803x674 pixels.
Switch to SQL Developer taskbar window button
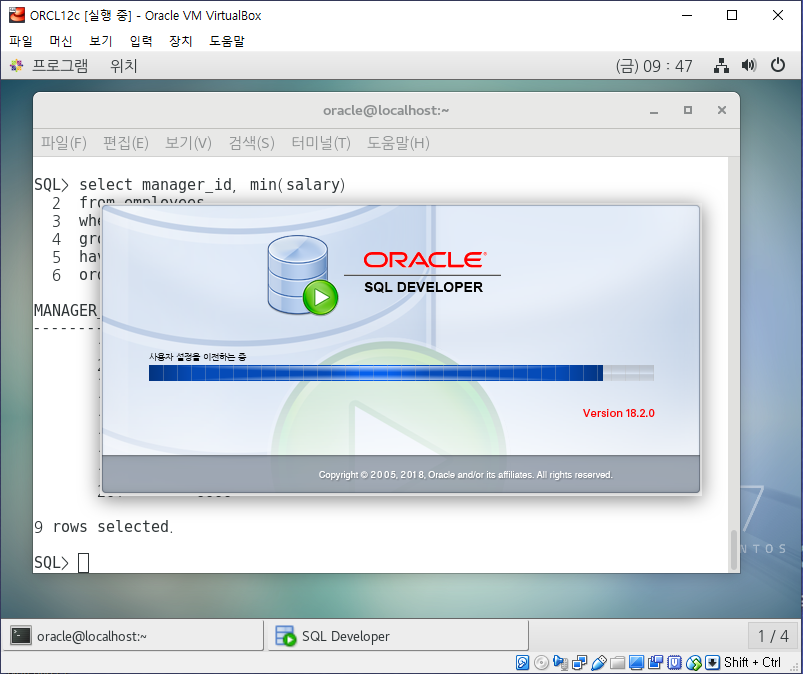pos(398,636)
